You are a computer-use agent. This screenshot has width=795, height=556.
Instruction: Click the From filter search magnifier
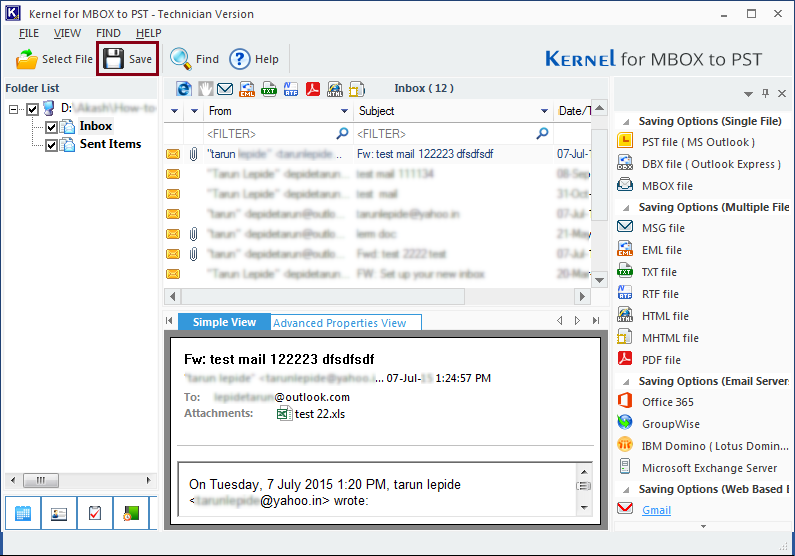coord(343,133)
